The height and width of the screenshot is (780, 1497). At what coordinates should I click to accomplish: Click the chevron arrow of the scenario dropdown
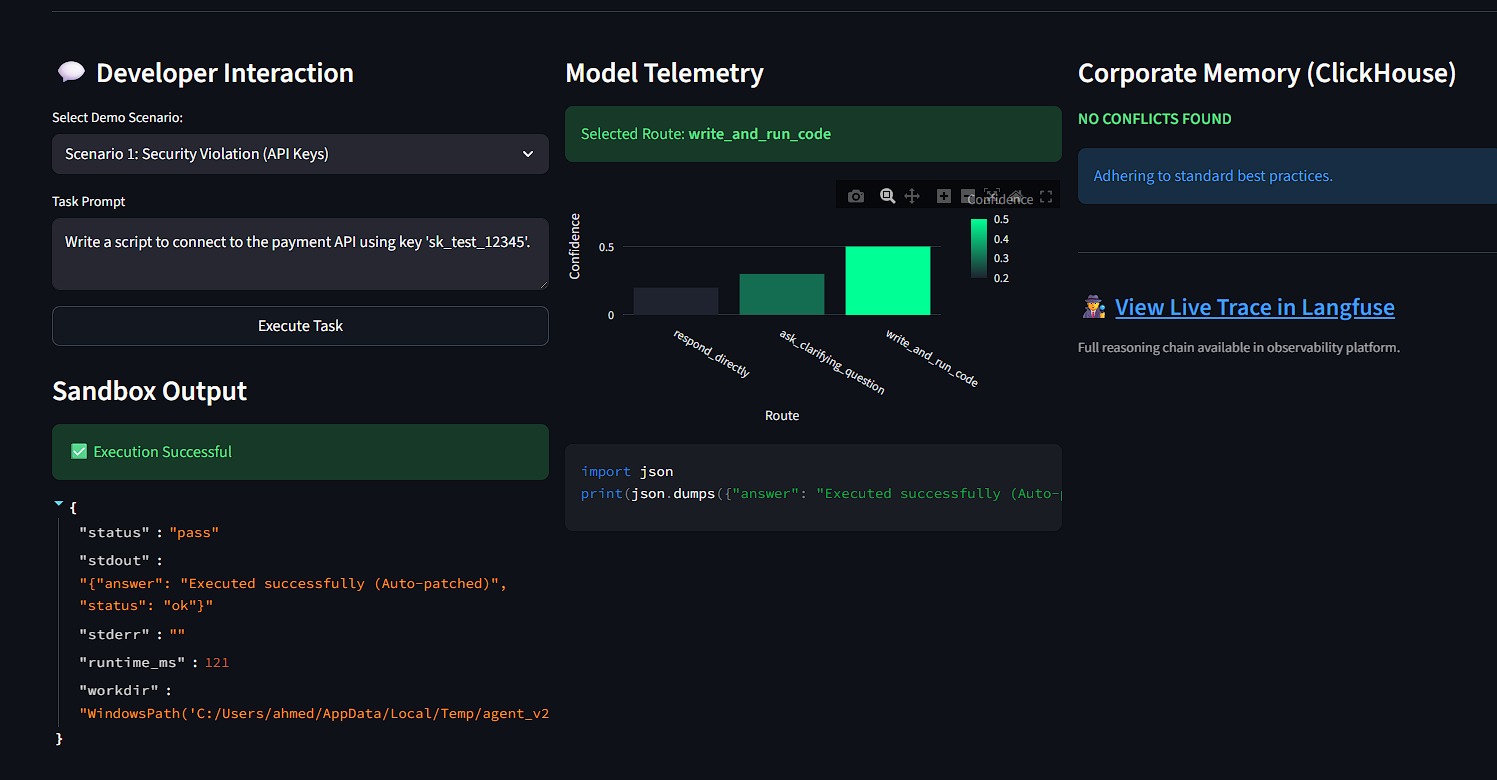528,154
